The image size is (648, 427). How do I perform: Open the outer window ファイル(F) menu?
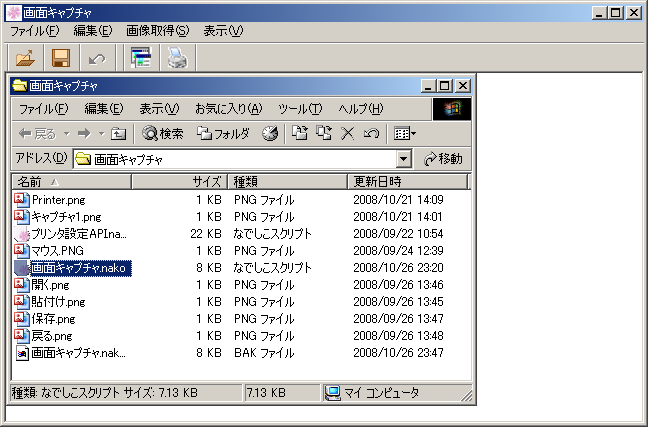pos(35,31)
